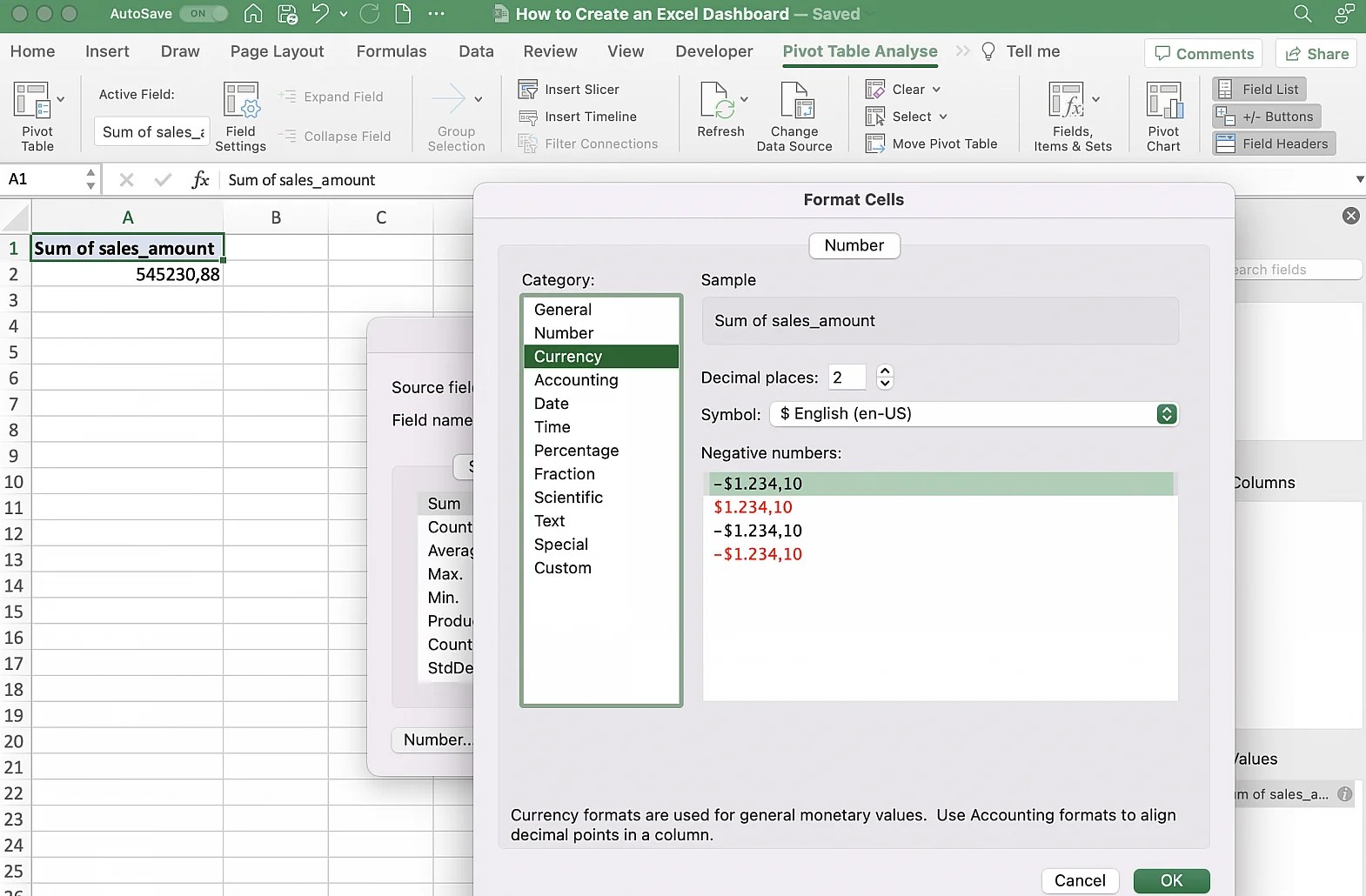Select red -$1.234,10 negative format
Viewport: 1366px width, 896px height.
tap(940, 554)
